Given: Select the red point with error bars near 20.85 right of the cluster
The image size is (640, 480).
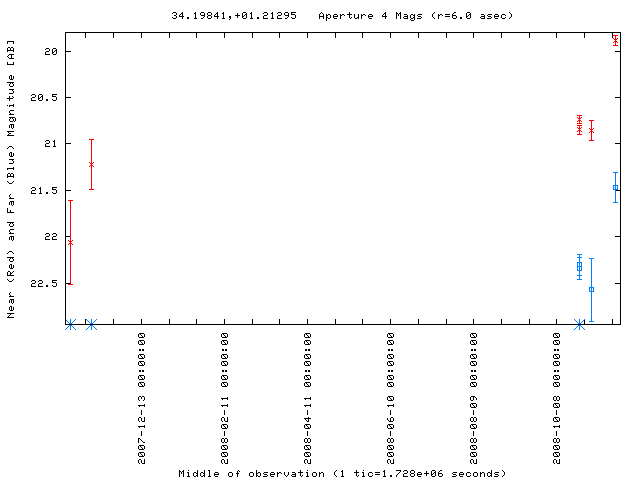Looking at the screenshot, I should tap(591, 131).
